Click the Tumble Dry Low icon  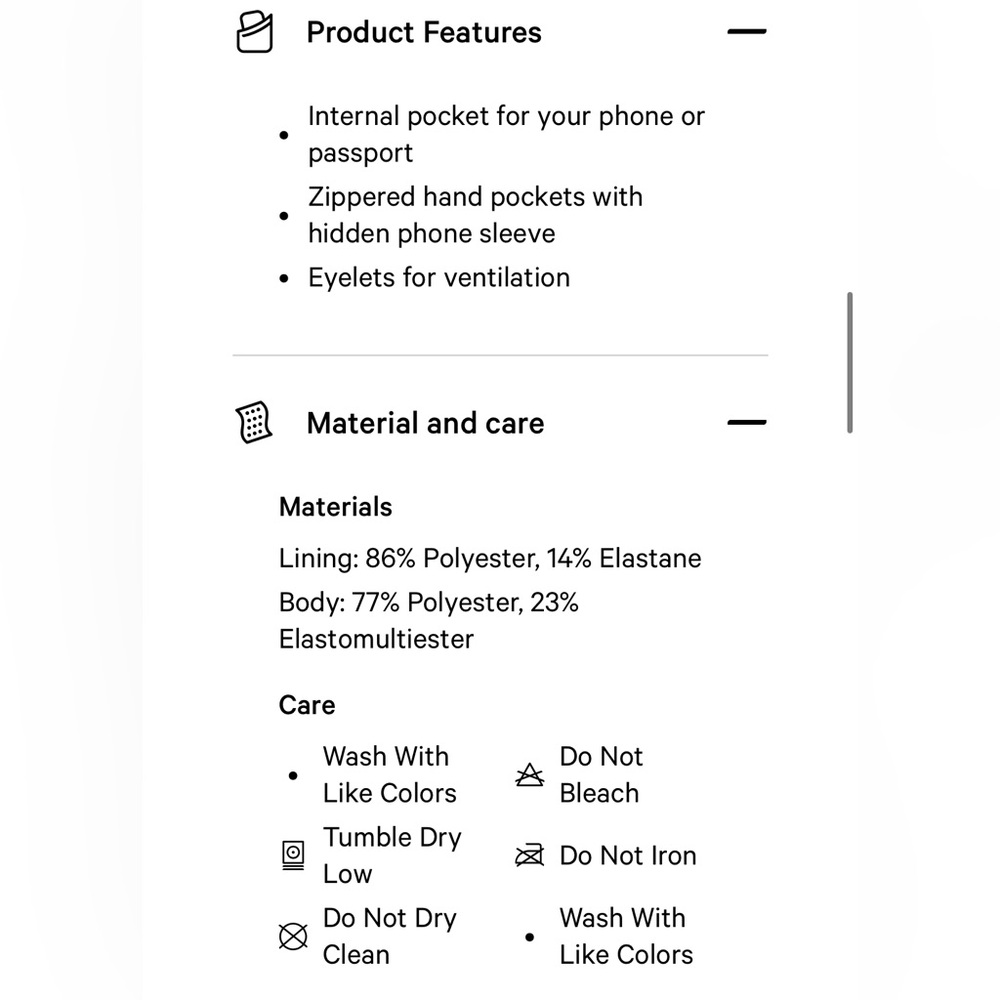293,855
